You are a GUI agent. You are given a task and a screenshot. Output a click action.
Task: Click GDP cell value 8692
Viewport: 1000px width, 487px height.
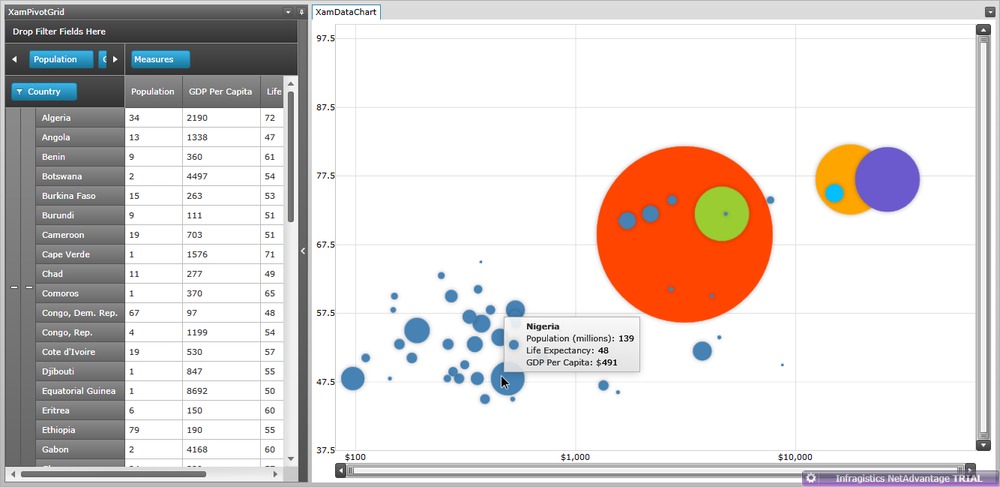(221, 391)
